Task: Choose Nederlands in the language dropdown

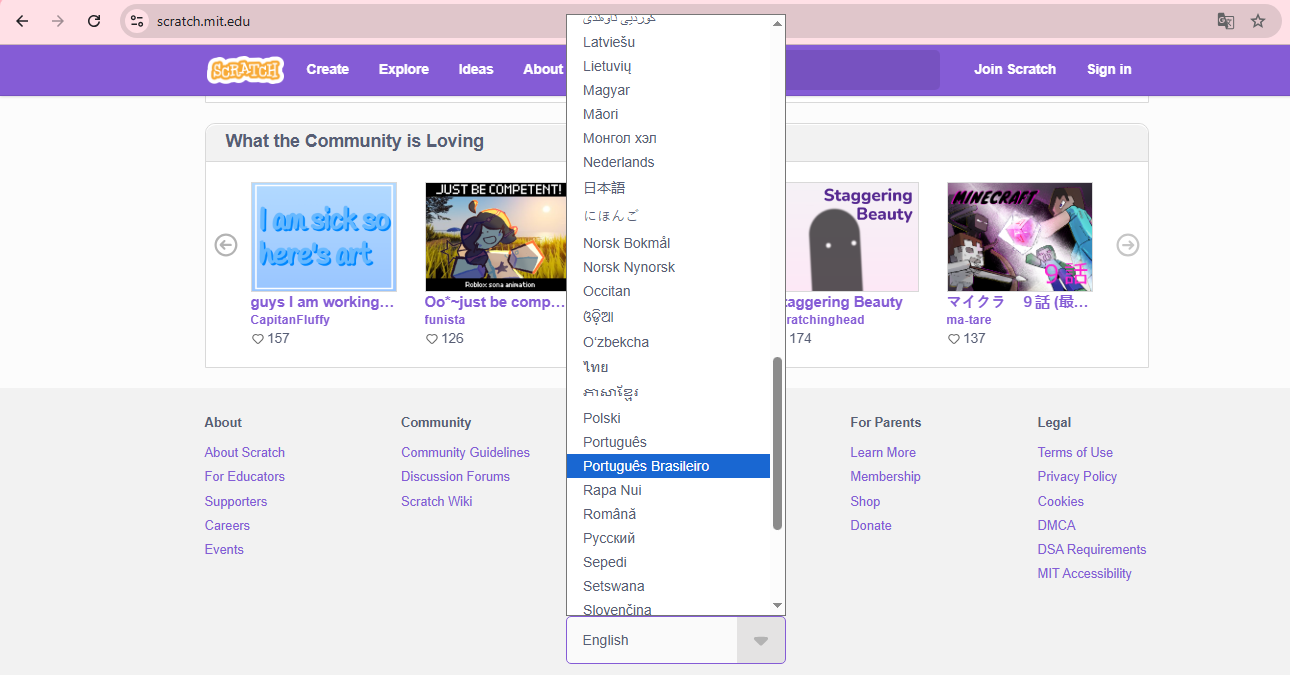Action: 618,162
